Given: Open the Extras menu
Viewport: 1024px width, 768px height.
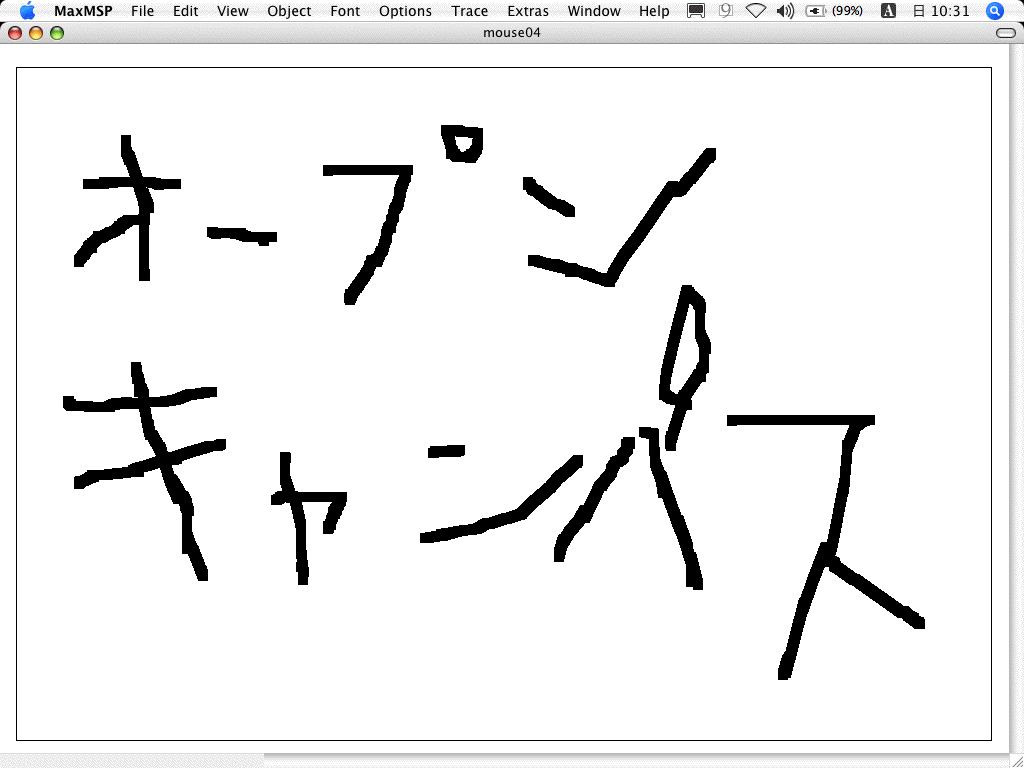Looking at the screenshot, I should [528, 11].
